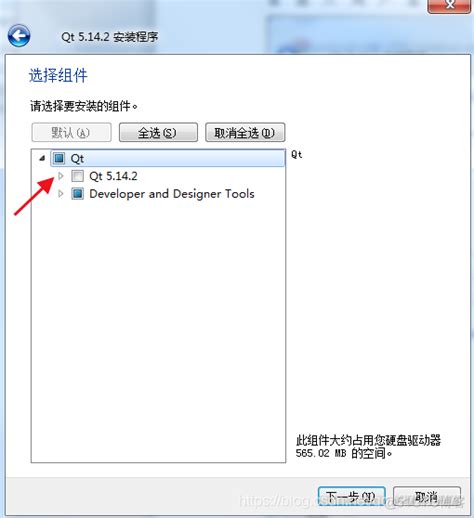474x518 pixels.
Task: Select Developer and Designer Tools label
Action: 172,194
